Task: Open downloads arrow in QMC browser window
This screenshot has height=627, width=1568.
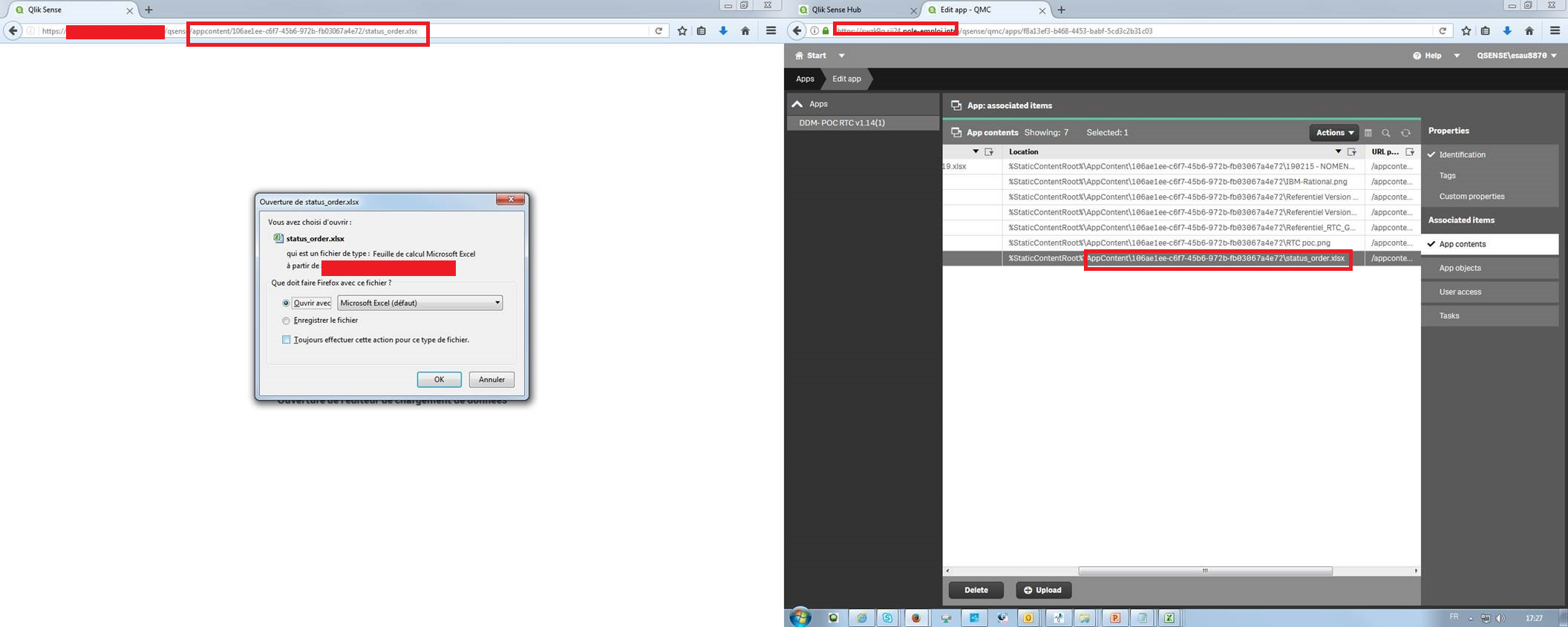Action: [x=1507, y=30]
